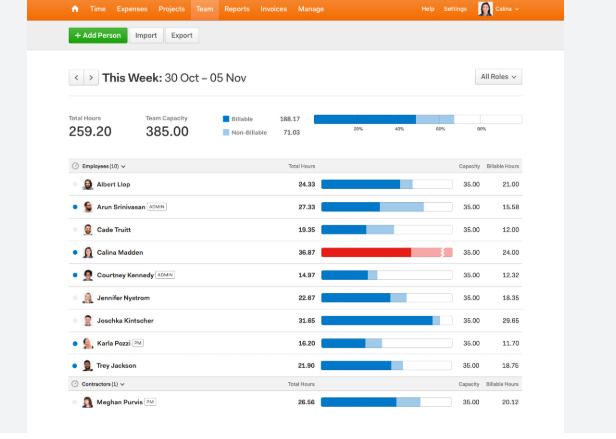Switch to the Invoices tab
616x439 pixels.
[274, 9]
